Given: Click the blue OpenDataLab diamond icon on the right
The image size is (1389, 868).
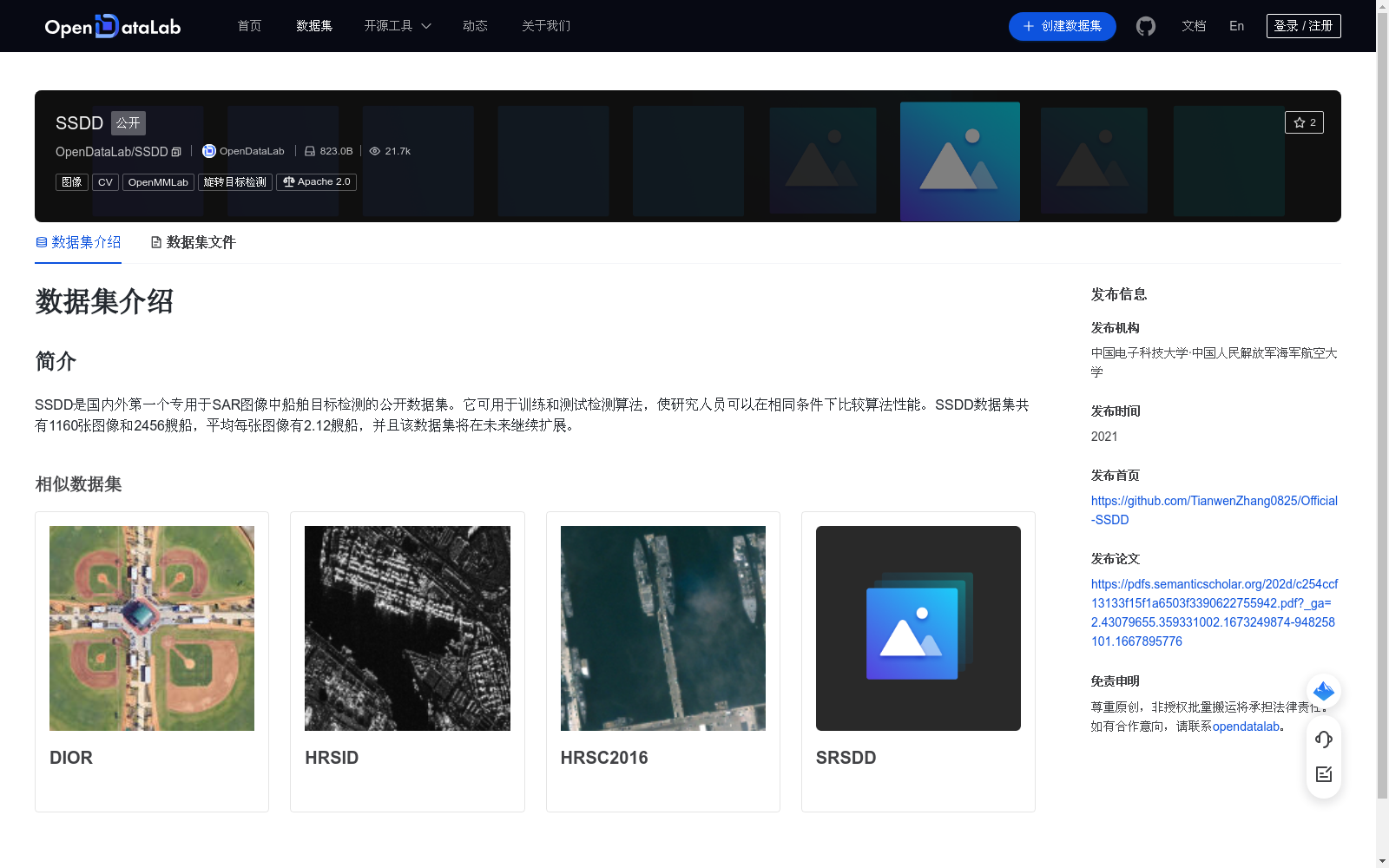Looking at the screenshot, I should pyautogui.click(x=1323, y=691).
